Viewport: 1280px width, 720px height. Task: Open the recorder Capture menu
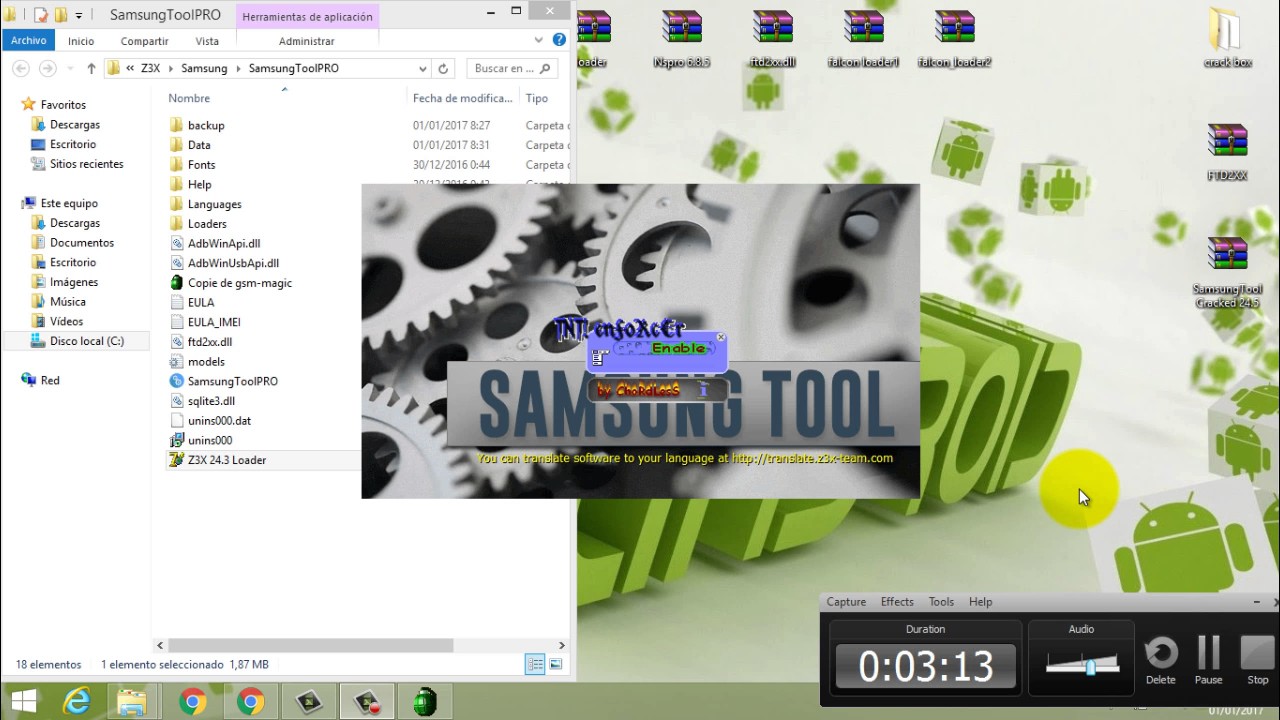coord(846,602)
